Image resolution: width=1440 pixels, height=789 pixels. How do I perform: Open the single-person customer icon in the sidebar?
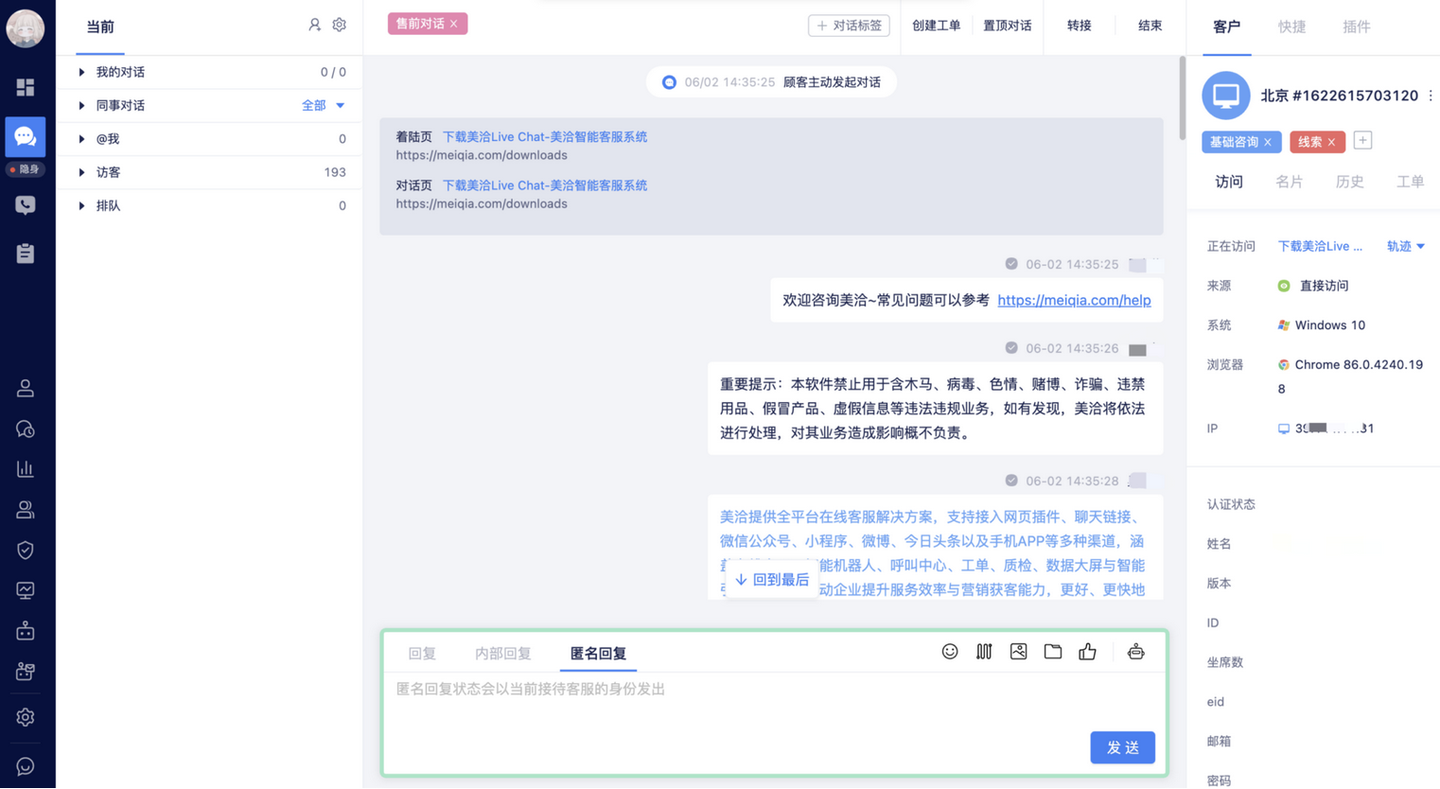[25, 388]
